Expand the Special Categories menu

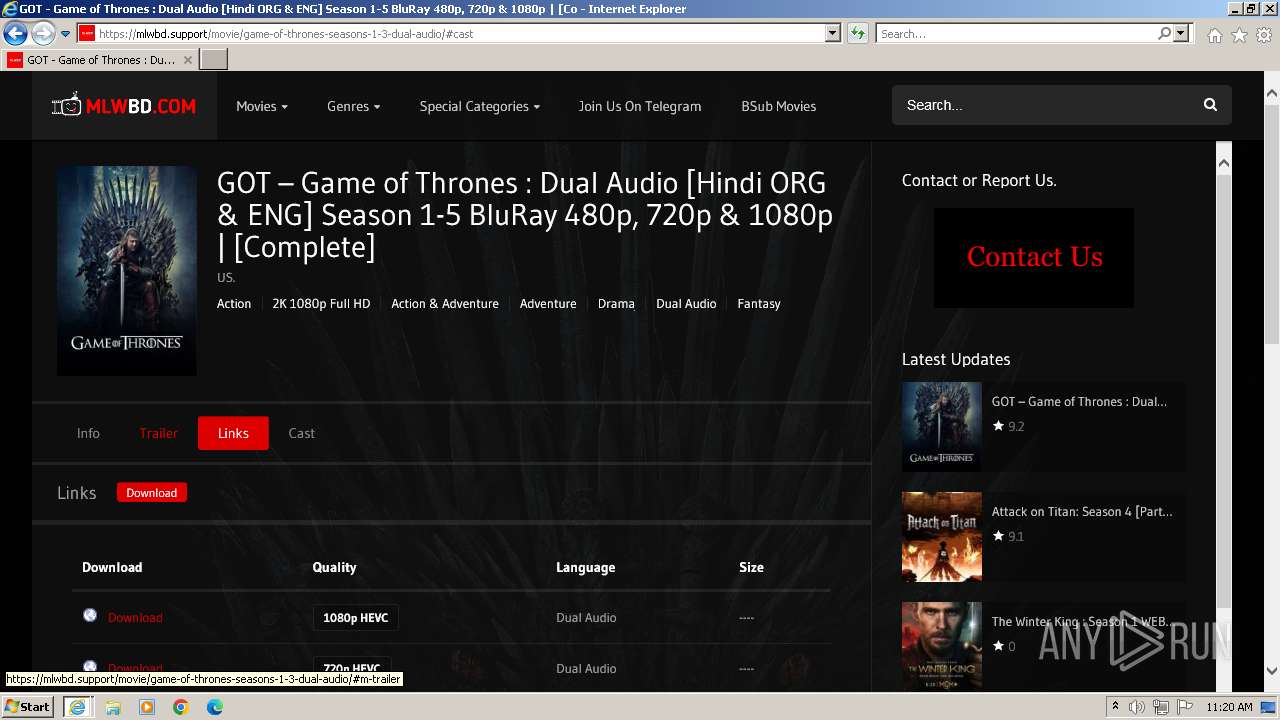click(x=479, y=106)
